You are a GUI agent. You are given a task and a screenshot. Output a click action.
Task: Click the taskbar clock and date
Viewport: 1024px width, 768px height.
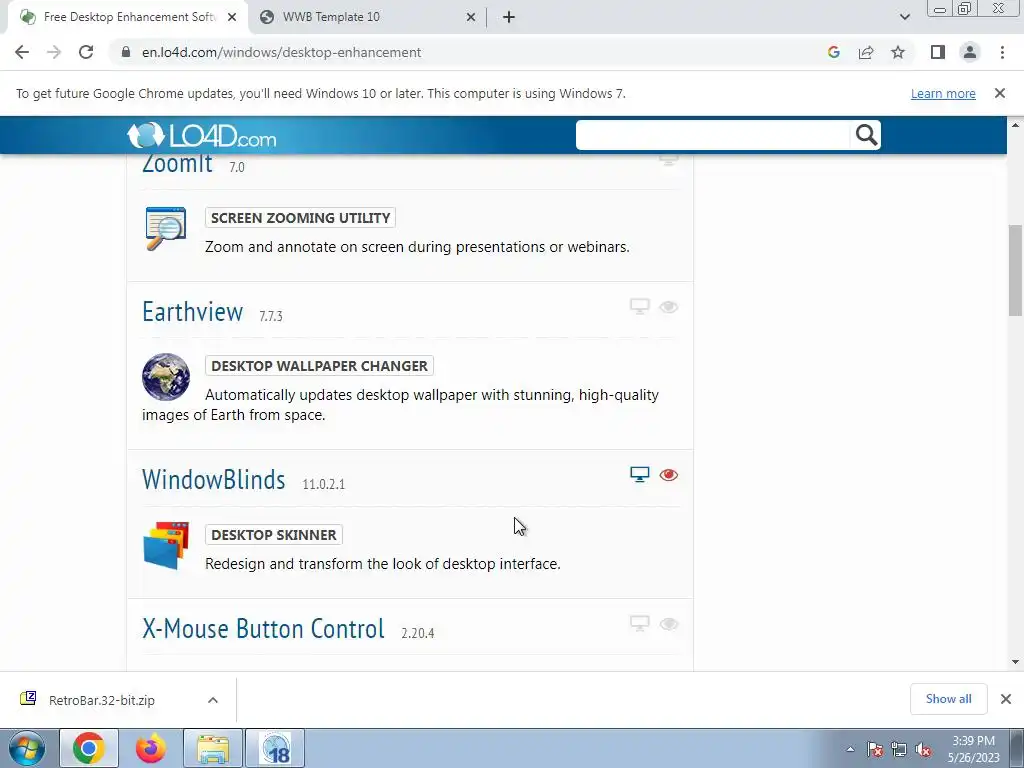(x=973, y=749)
